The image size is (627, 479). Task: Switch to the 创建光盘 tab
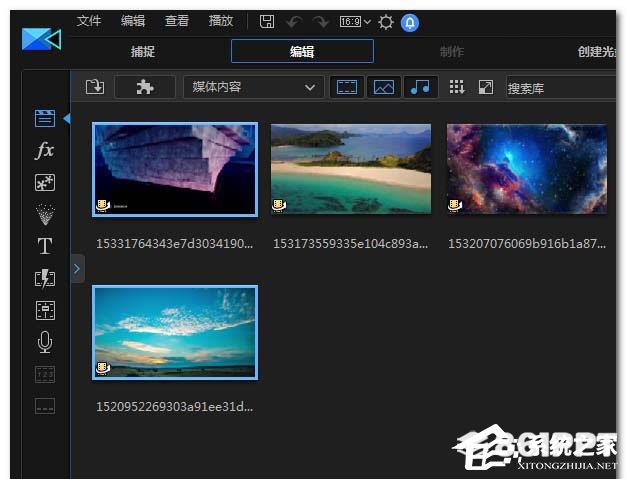(x=597, y=52)
